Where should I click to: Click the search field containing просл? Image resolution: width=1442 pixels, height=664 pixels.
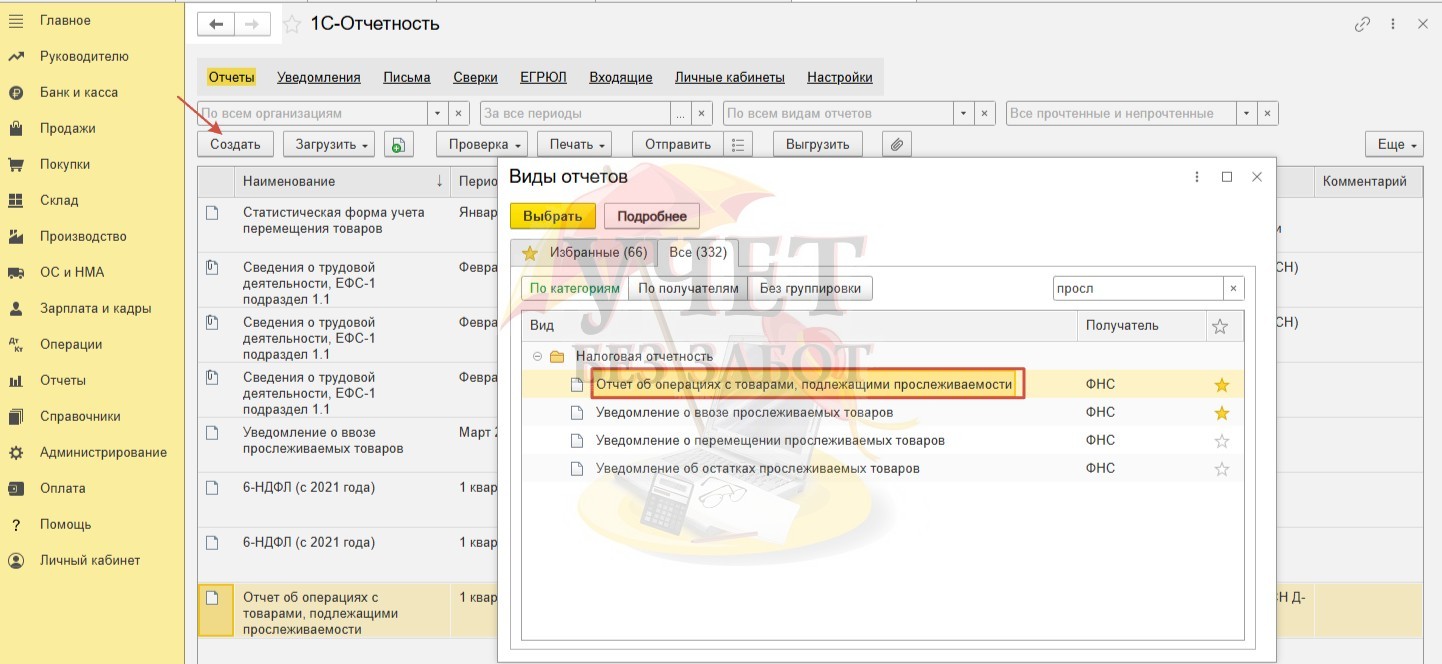[1137, 288]
